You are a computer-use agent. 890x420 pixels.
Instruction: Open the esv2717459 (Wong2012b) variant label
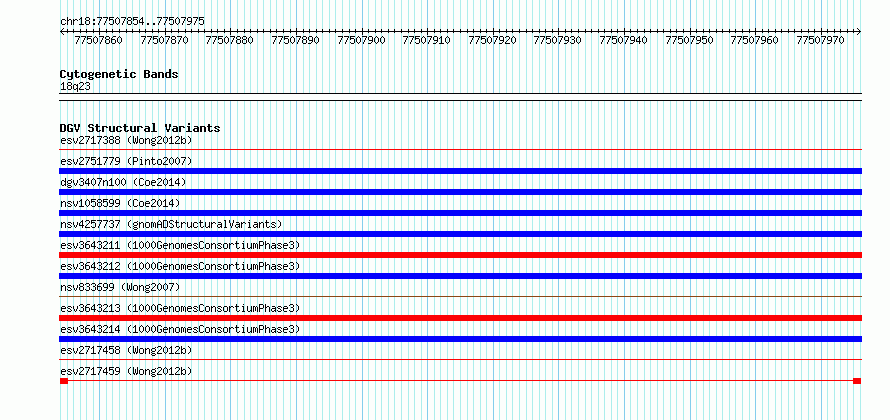126,371
